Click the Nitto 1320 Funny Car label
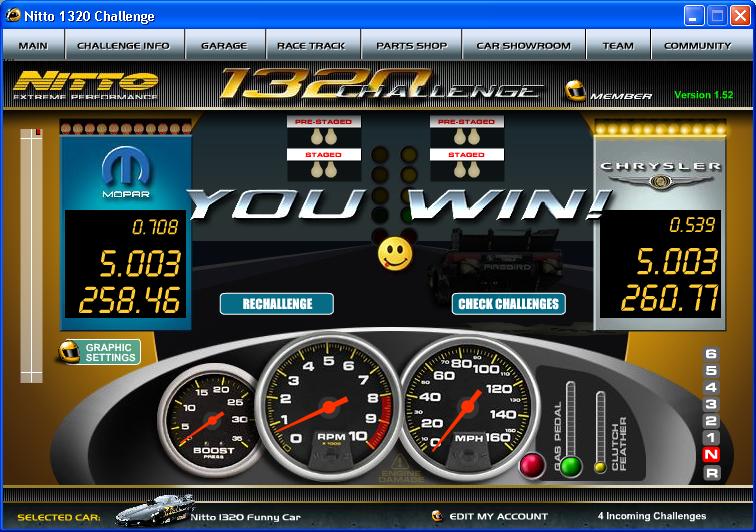The image size is (756, 532). point(245,517)
